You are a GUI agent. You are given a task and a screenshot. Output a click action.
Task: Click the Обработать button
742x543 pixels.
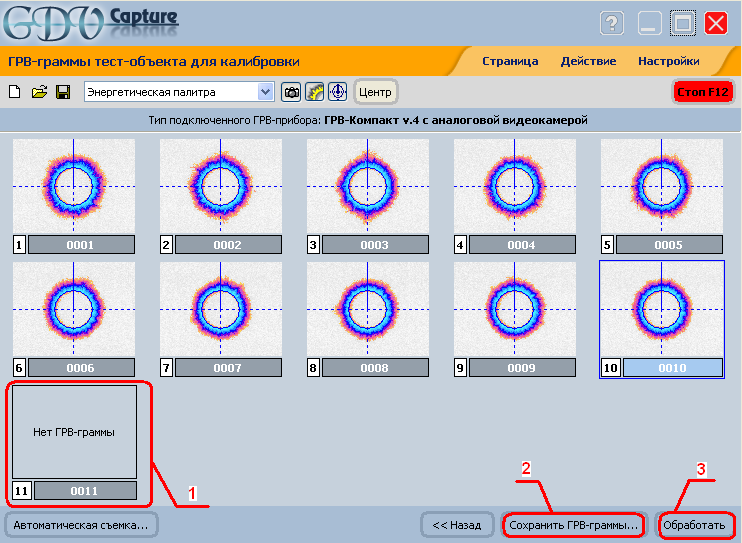(x=694, y=525)
